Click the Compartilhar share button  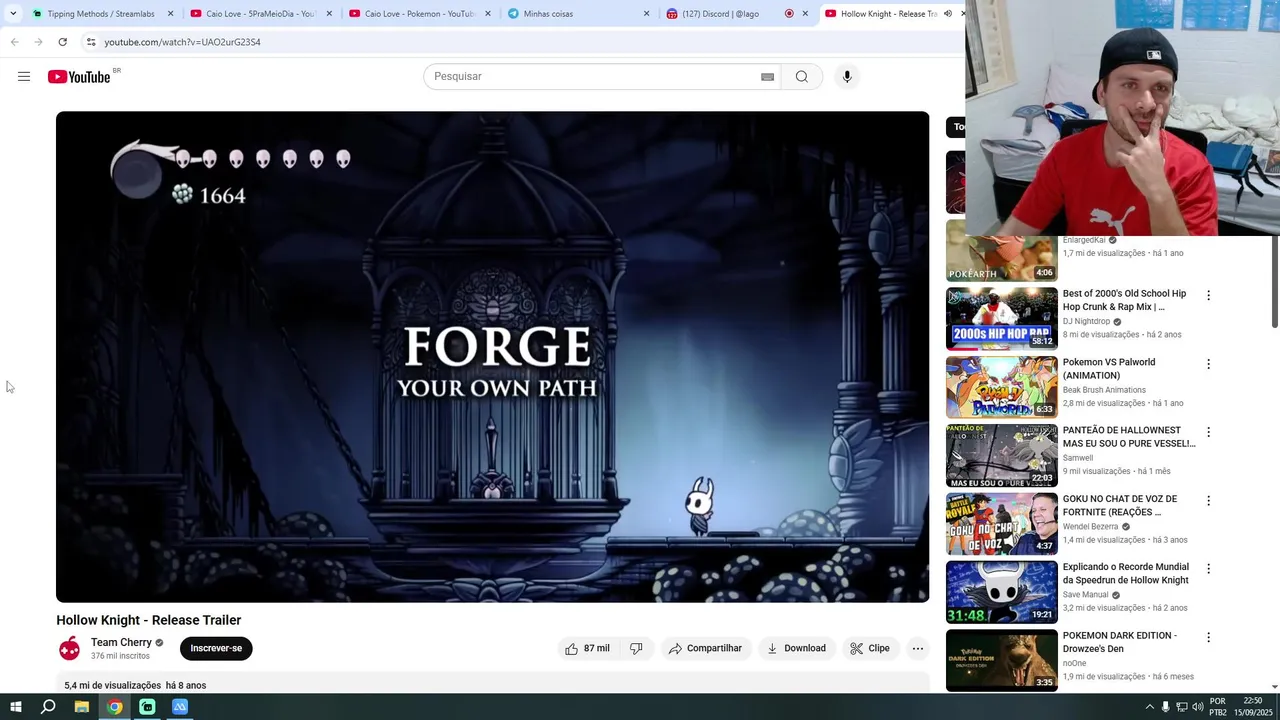point(705,648)
